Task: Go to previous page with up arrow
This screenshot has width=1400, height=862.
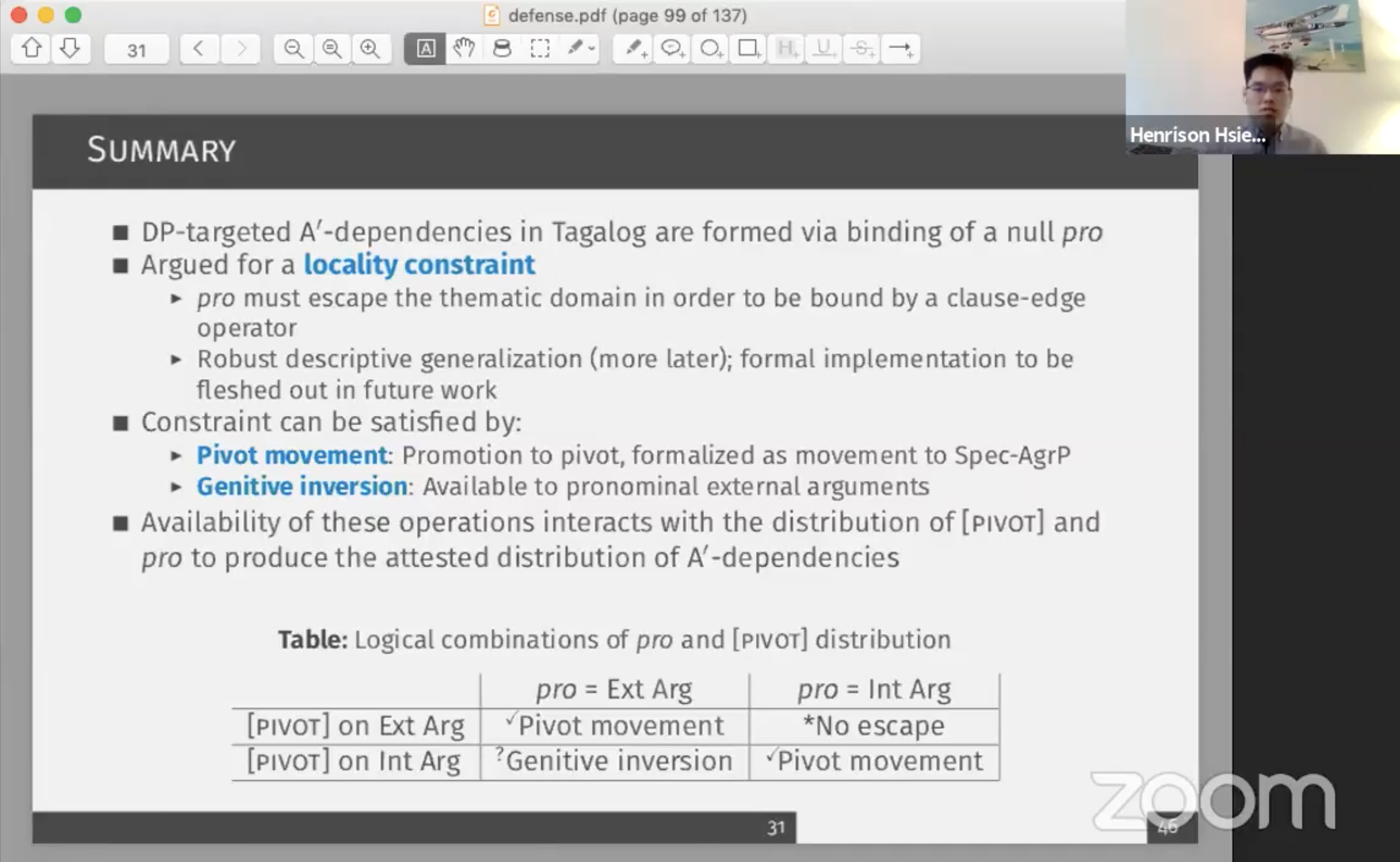Action: [32, 48]
